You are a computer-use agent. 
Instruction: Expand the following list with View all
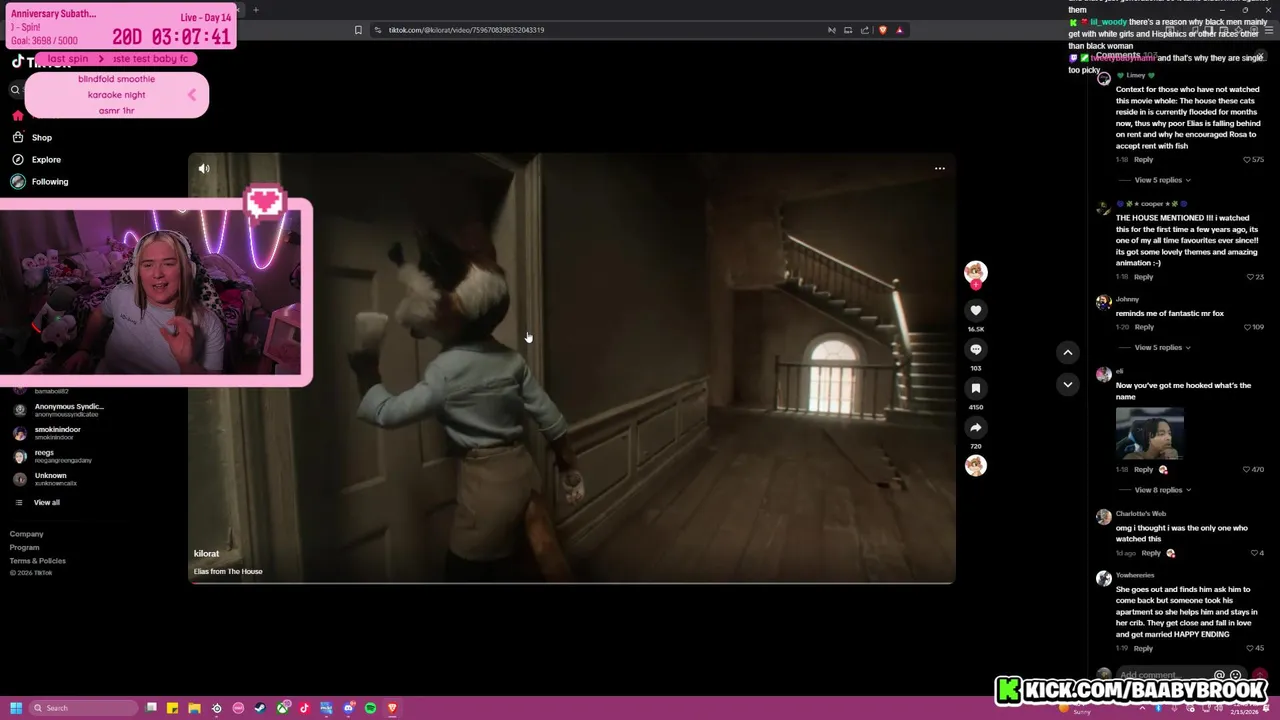click(x=46, y=503)
